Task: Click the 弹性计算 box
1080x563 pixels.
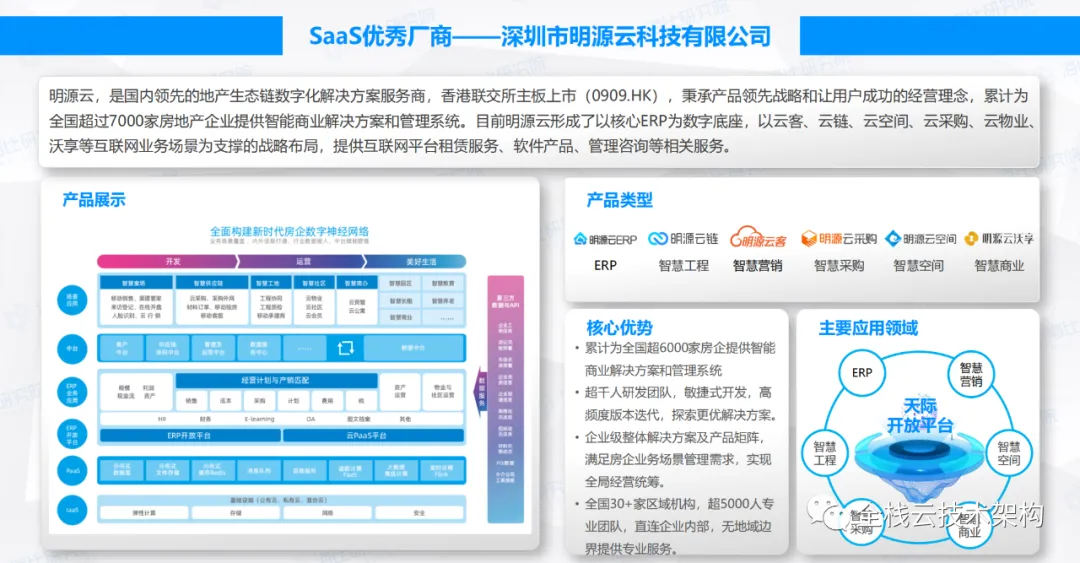Action: (x=144, y=513)
